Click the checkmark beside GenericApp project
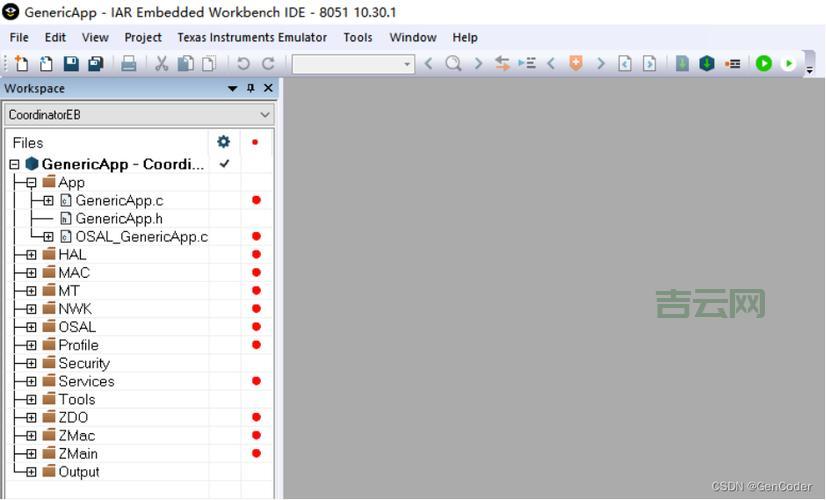The width and height of the screenshot is (826, 500). tap(224, 164)
